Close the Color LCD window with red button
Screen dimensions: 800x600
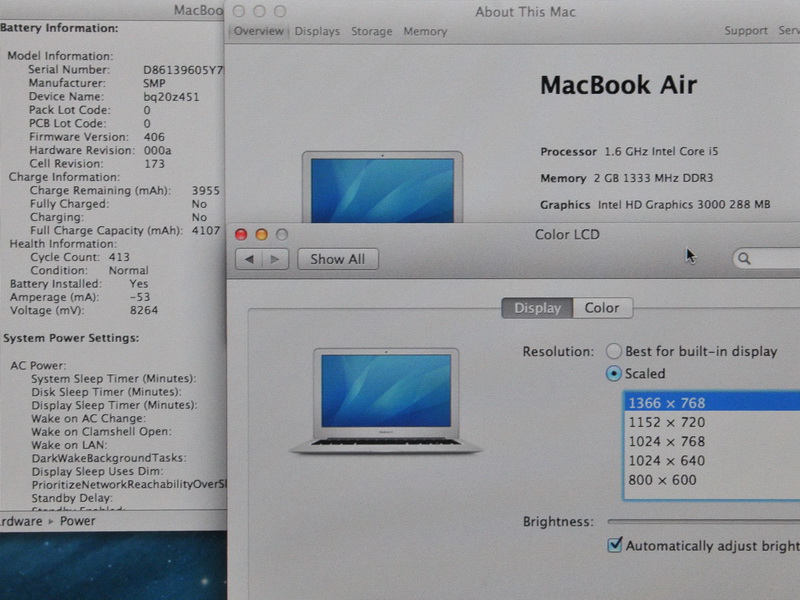pyautogui.click(x=241, y=234)
